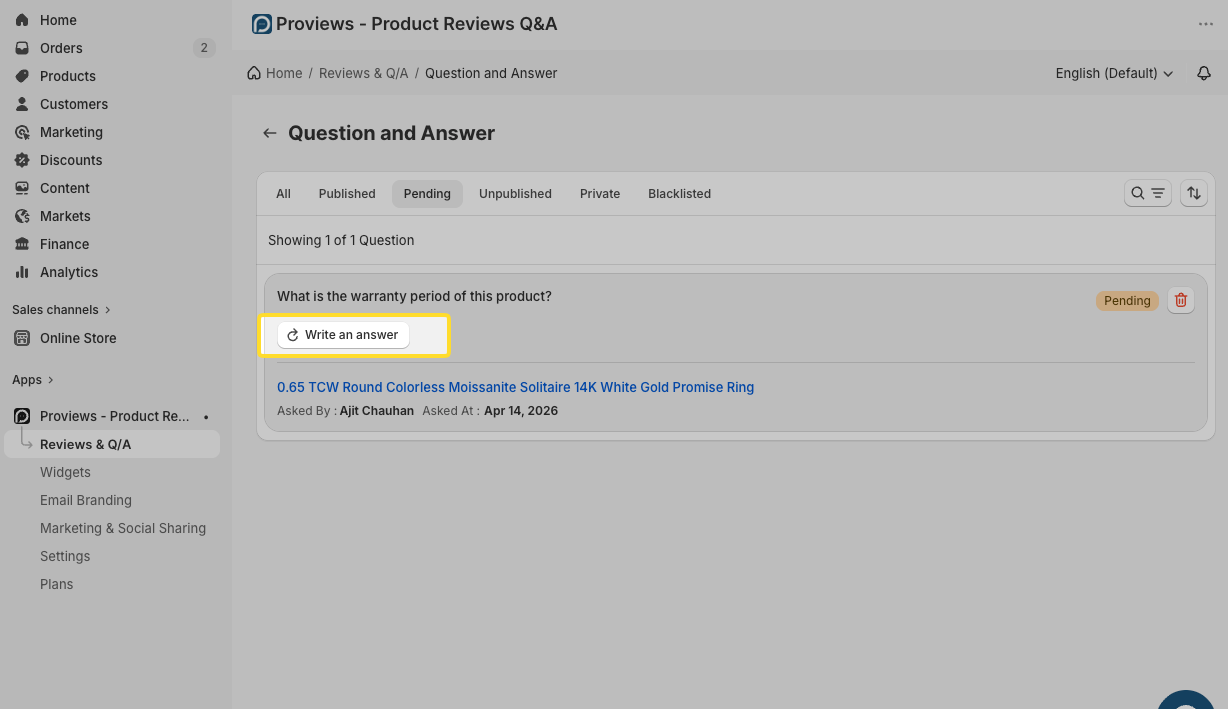Image resolution: width=1228 pixels, height=709 pixels.
Task: Expand the Sales channels section
Action: pyautogui.click(x=61, y=310)
